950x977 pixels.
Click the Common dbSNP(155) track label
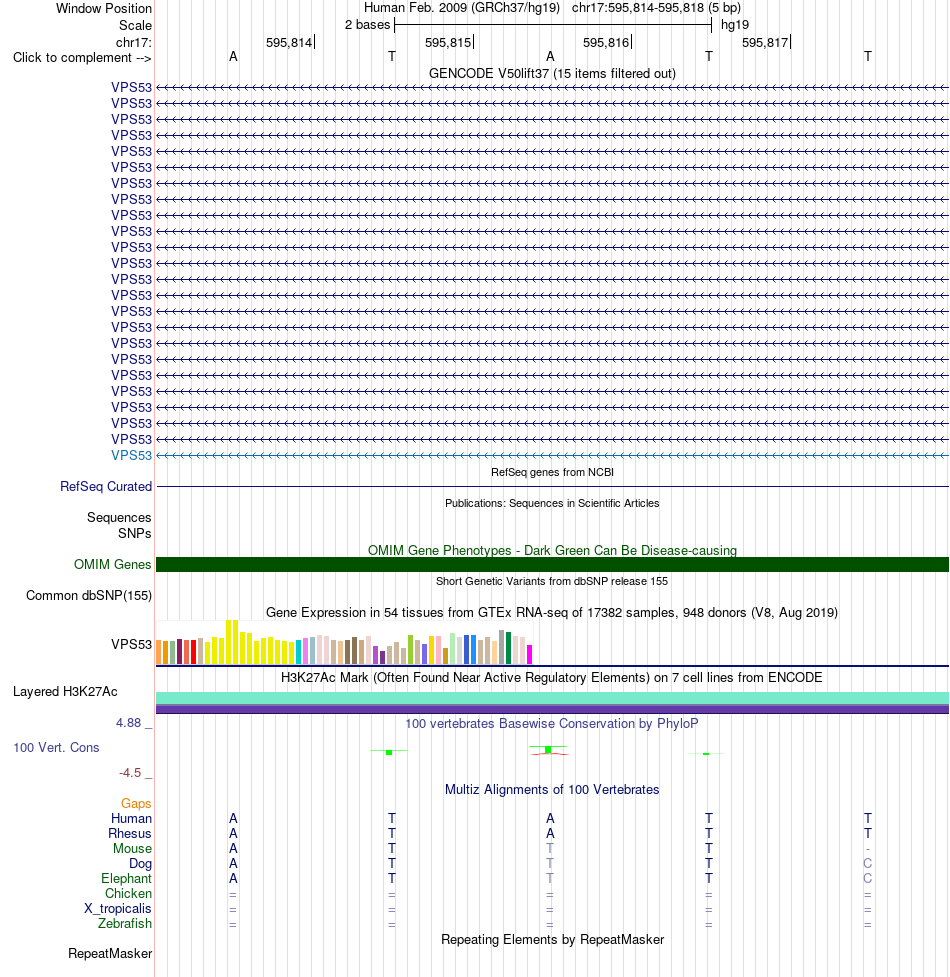click(89, 596)
